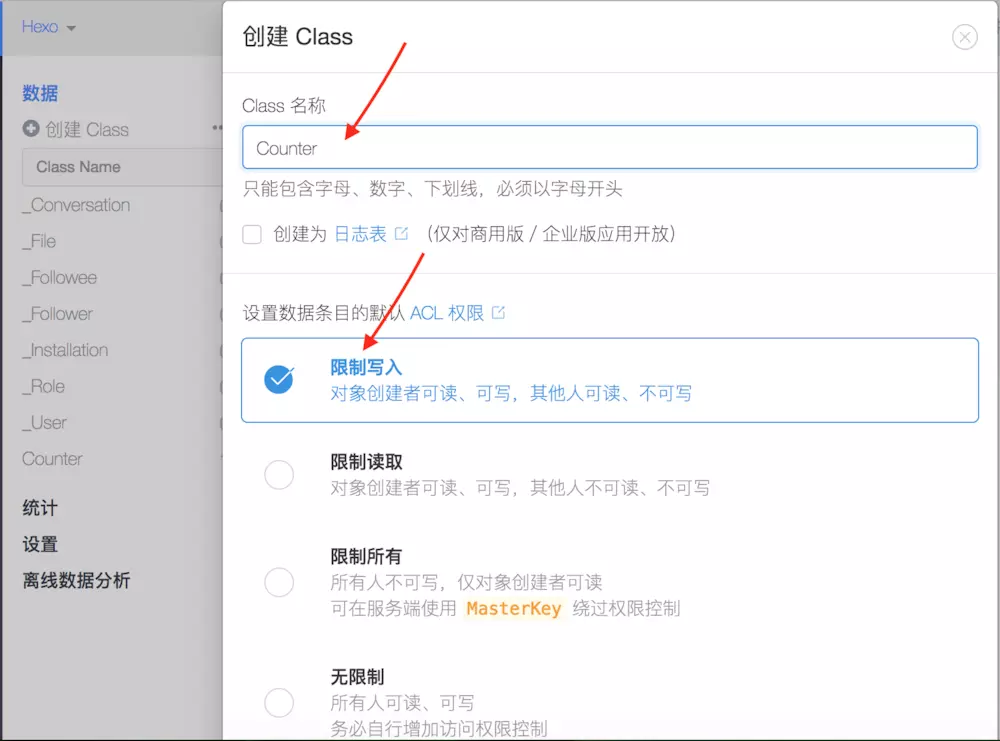Viewport: 1000px width, 741px height.
Task: Click the 对象创建者可读、可写，其他人不可读、不可写 description
Action: pyautogui.click(x=520, y=488)
